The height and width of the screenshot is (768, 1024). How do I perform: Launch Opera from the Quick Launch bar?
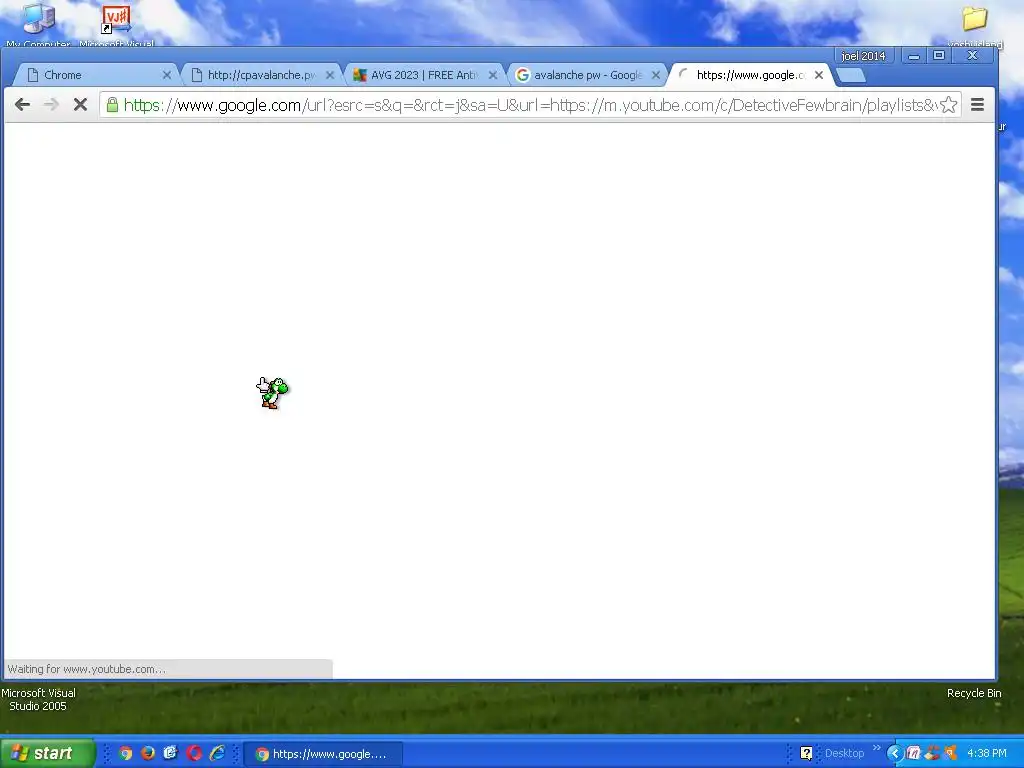click(194, 753)
